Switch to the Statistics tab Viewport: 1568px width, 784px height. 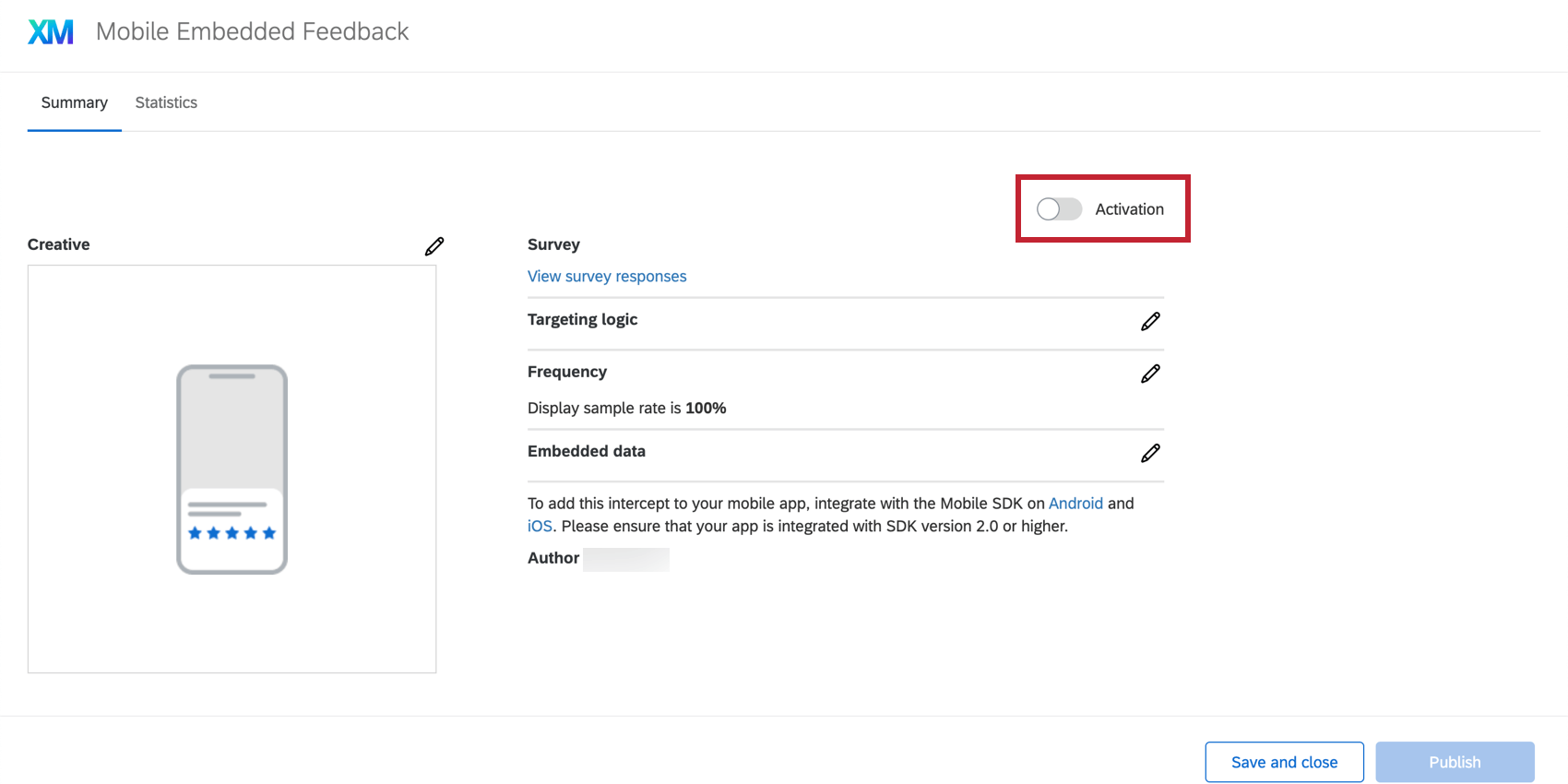(166, 102)
